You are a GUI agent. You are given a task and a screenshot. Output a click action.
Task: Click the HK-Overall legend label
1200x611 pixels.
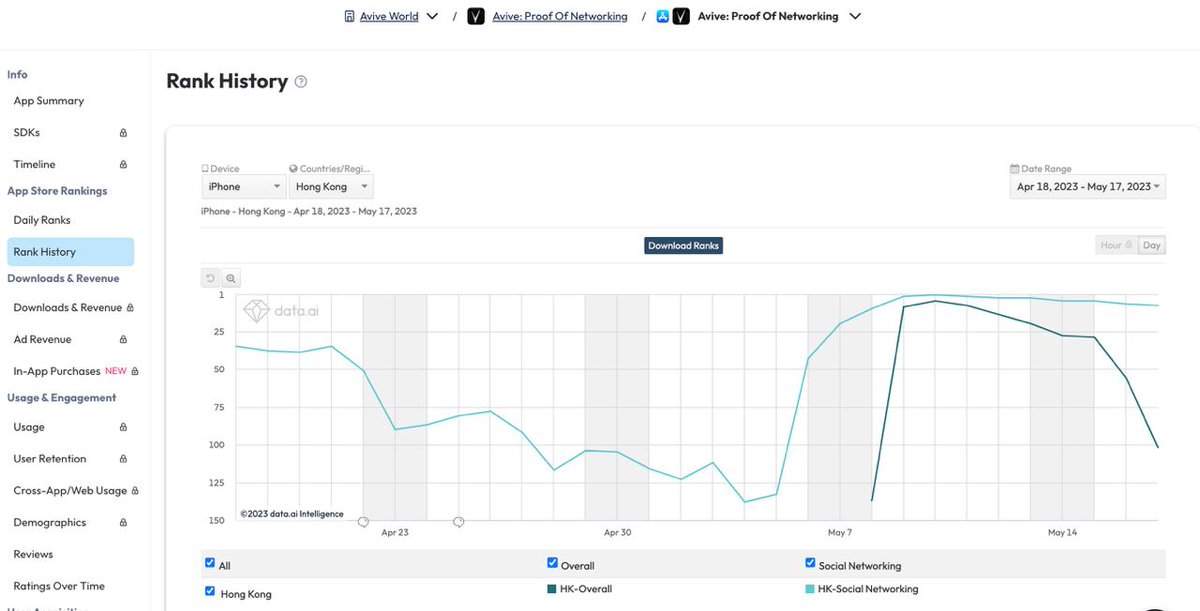(x=586, y=589)
